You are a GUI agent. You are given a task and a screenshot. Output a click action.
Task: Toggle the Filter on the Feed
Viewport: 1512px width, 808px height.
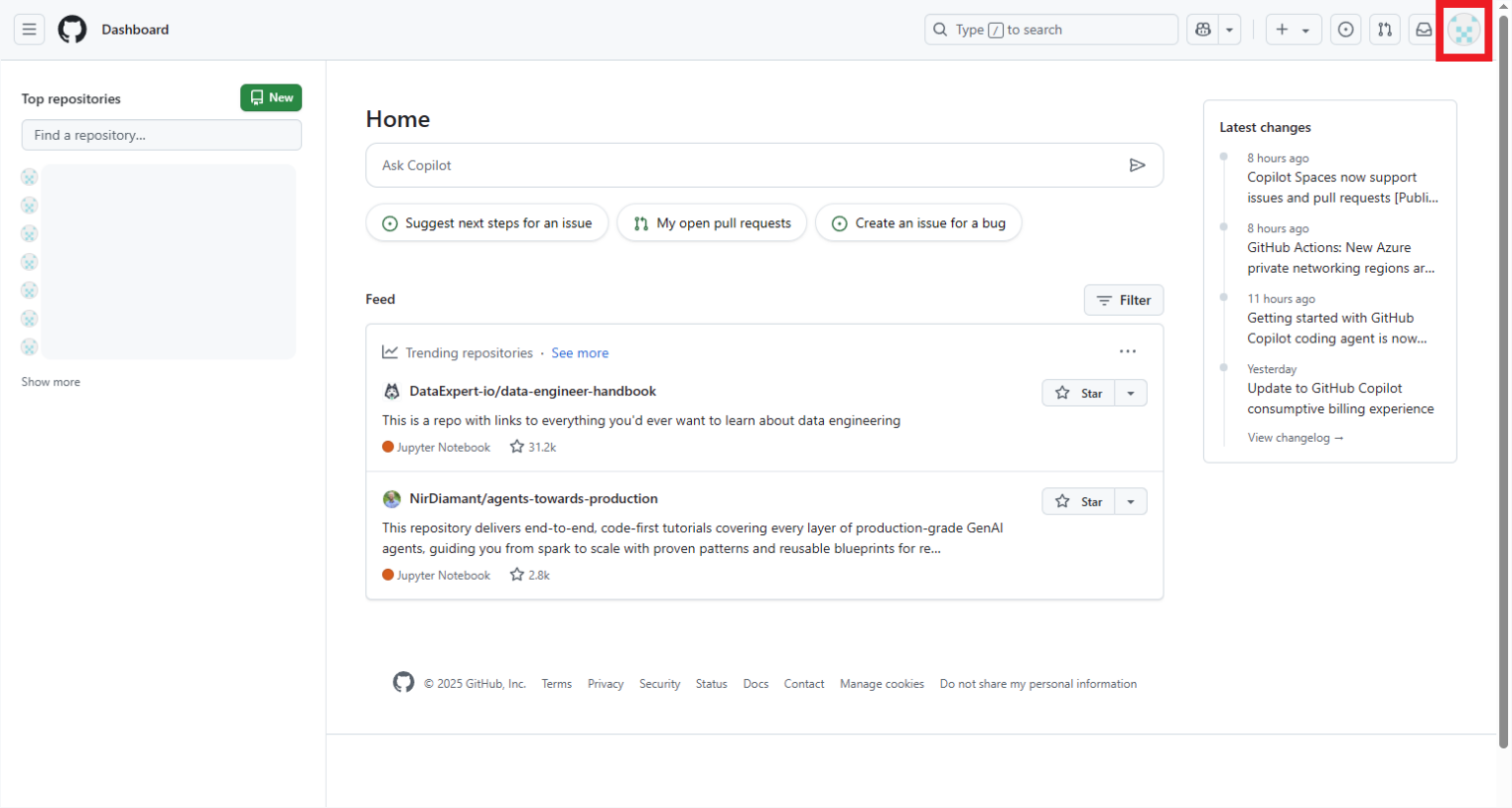[x=1123, y=299]
